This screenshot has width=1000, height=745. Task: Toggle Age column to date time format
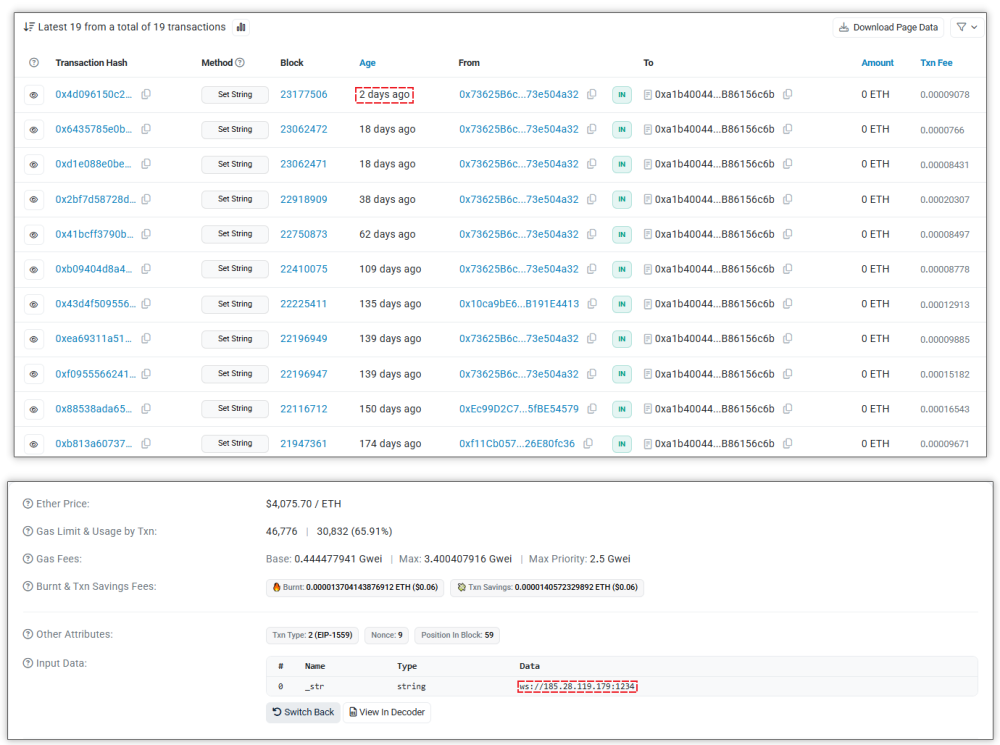(367, 63)
